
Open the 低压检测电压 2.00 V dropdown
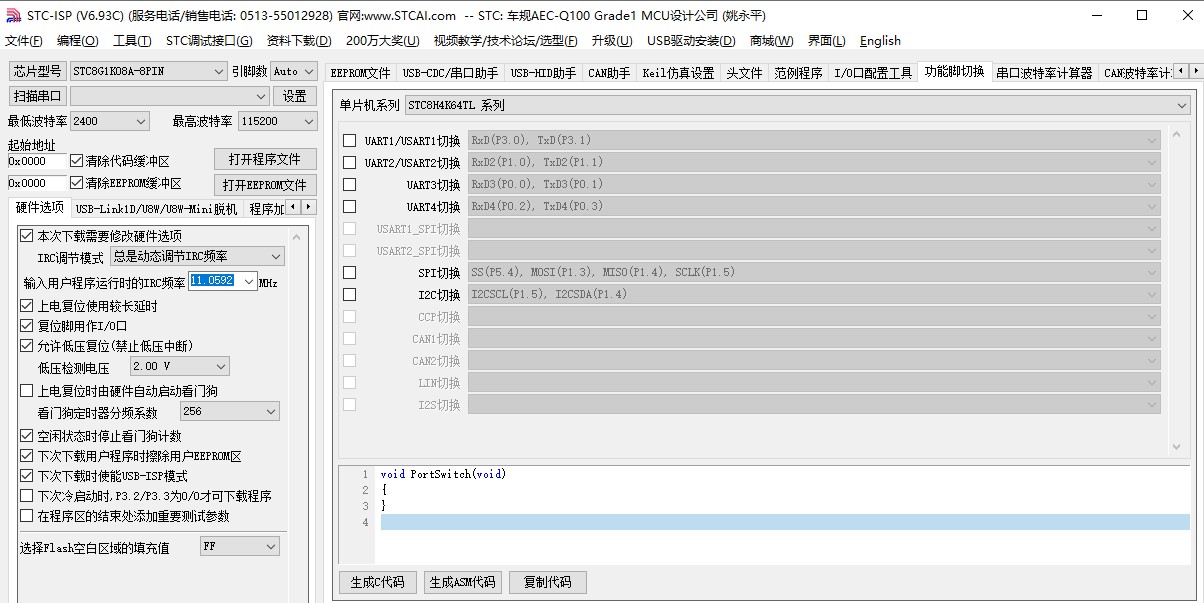[x=180, y=367]
